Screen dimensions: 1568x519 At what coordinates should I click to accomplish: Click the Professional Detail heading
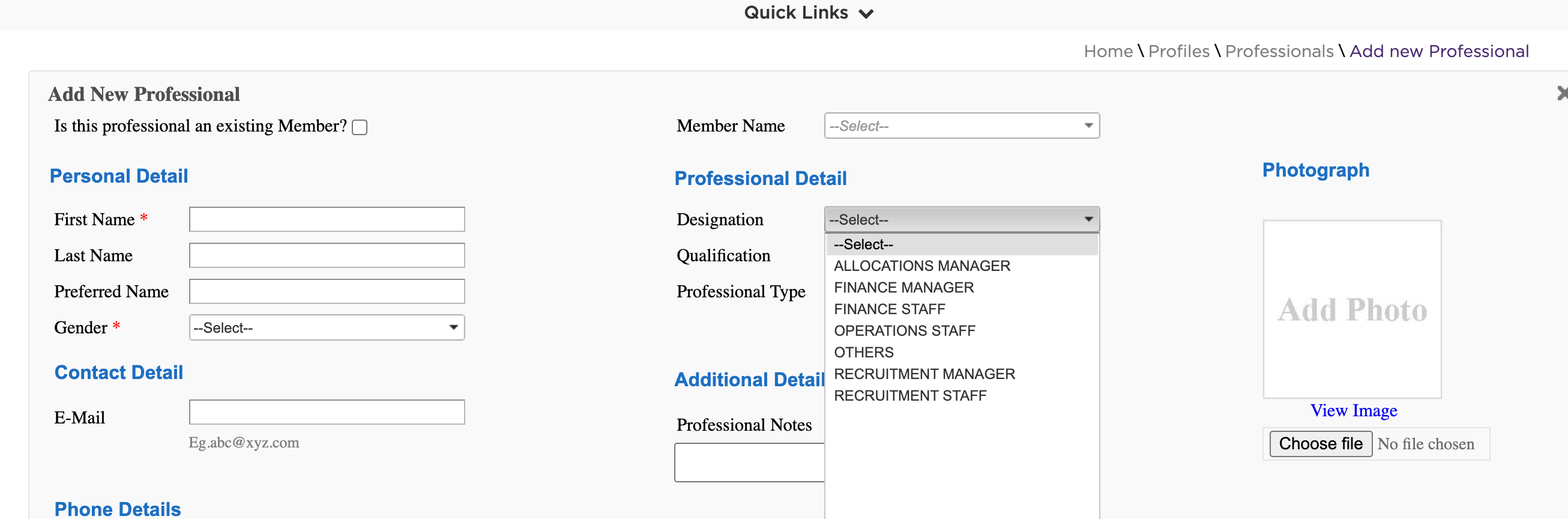(760, 178)
